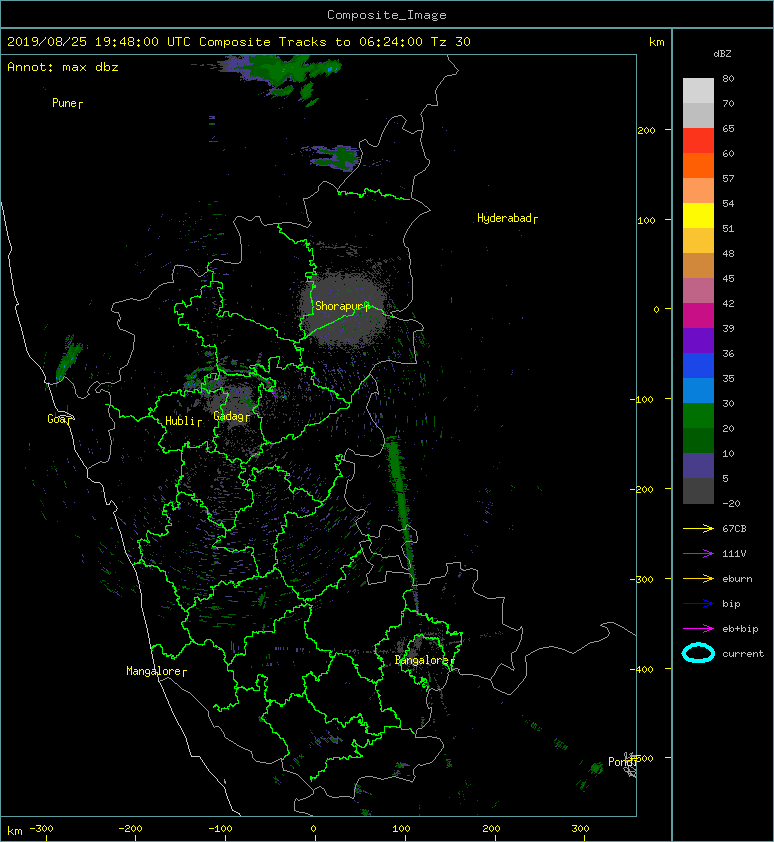Click the purple 111V arrow legend icon
This screenshot has height=842, width=774.
pos(698,554)
